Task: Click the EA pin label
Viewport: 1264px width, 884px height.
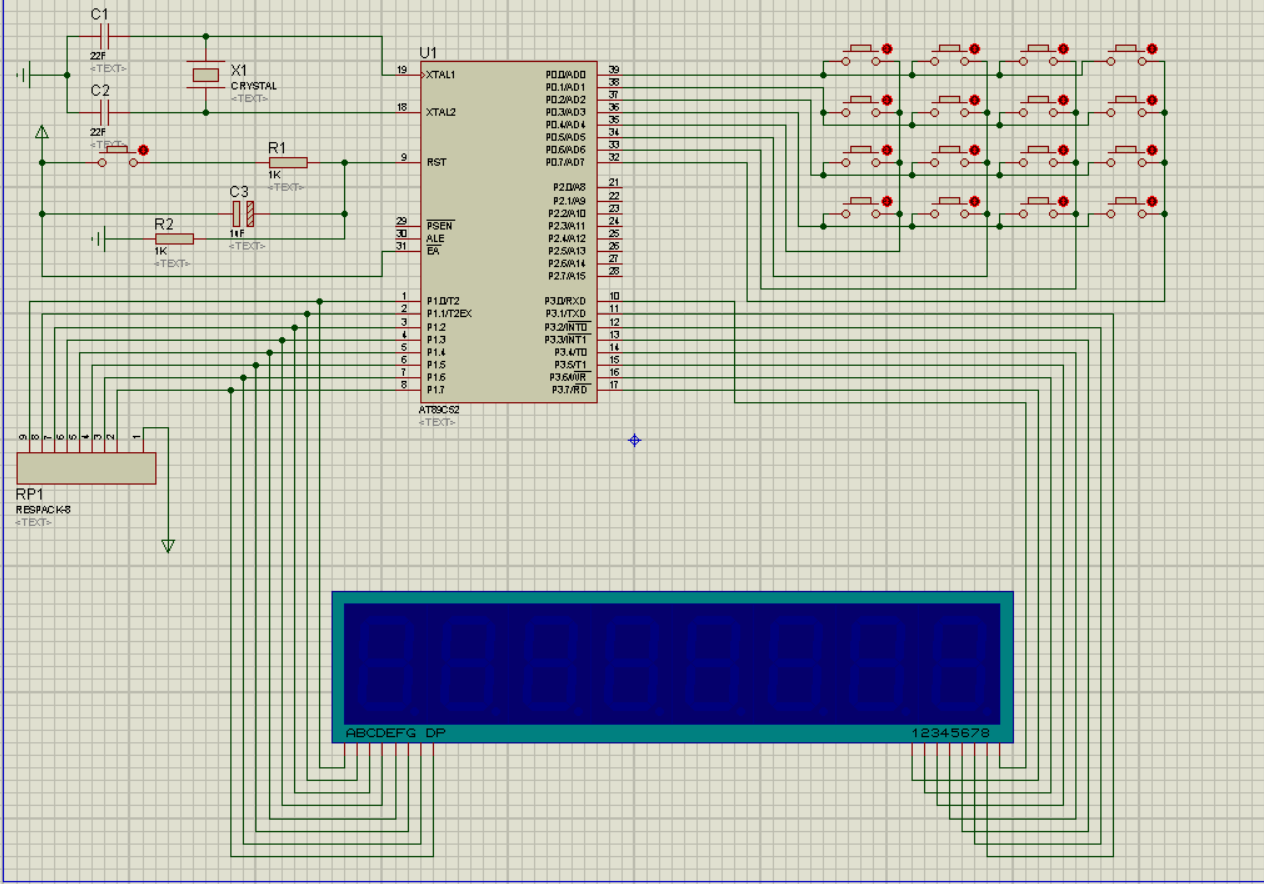Action: point(432,251)
